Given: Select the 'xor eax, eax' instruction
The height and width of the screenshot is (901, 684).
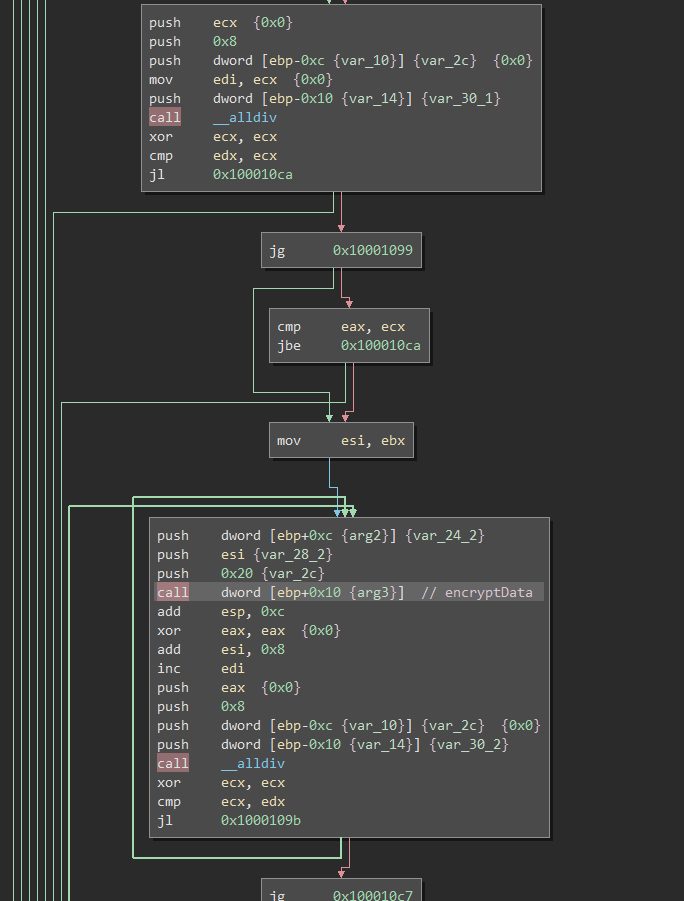Looking at the screenshot, I should click(x=249, y=630).
